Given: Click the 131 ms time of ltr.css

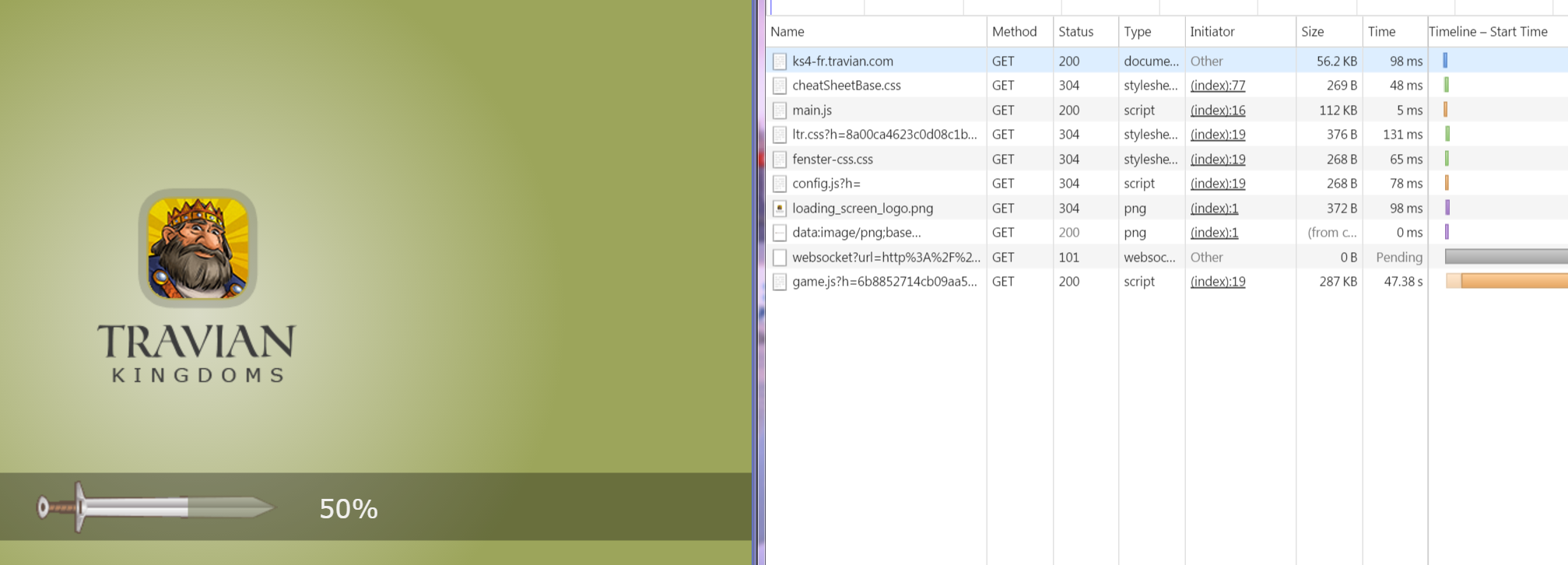Looking at the screenshot, I should click(1402, 134).
